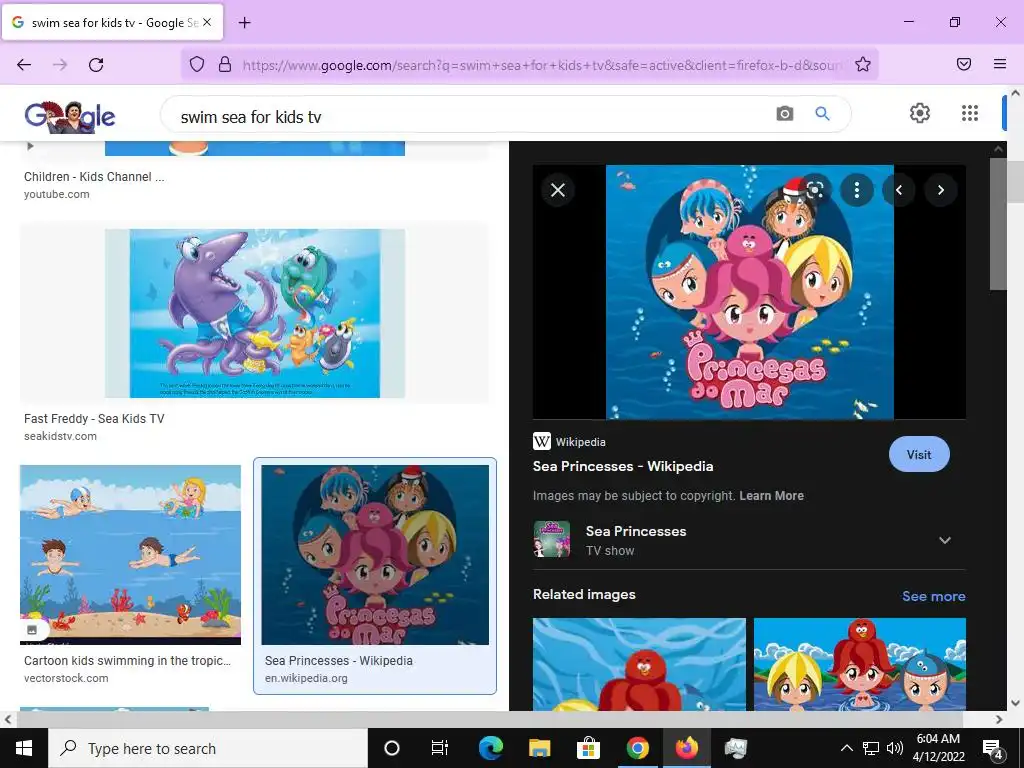This screenshot has height=768, width=1024.
Task: Open the Firefox hamburger menu
Action: pyautogui.click(x=1000, y=64)
